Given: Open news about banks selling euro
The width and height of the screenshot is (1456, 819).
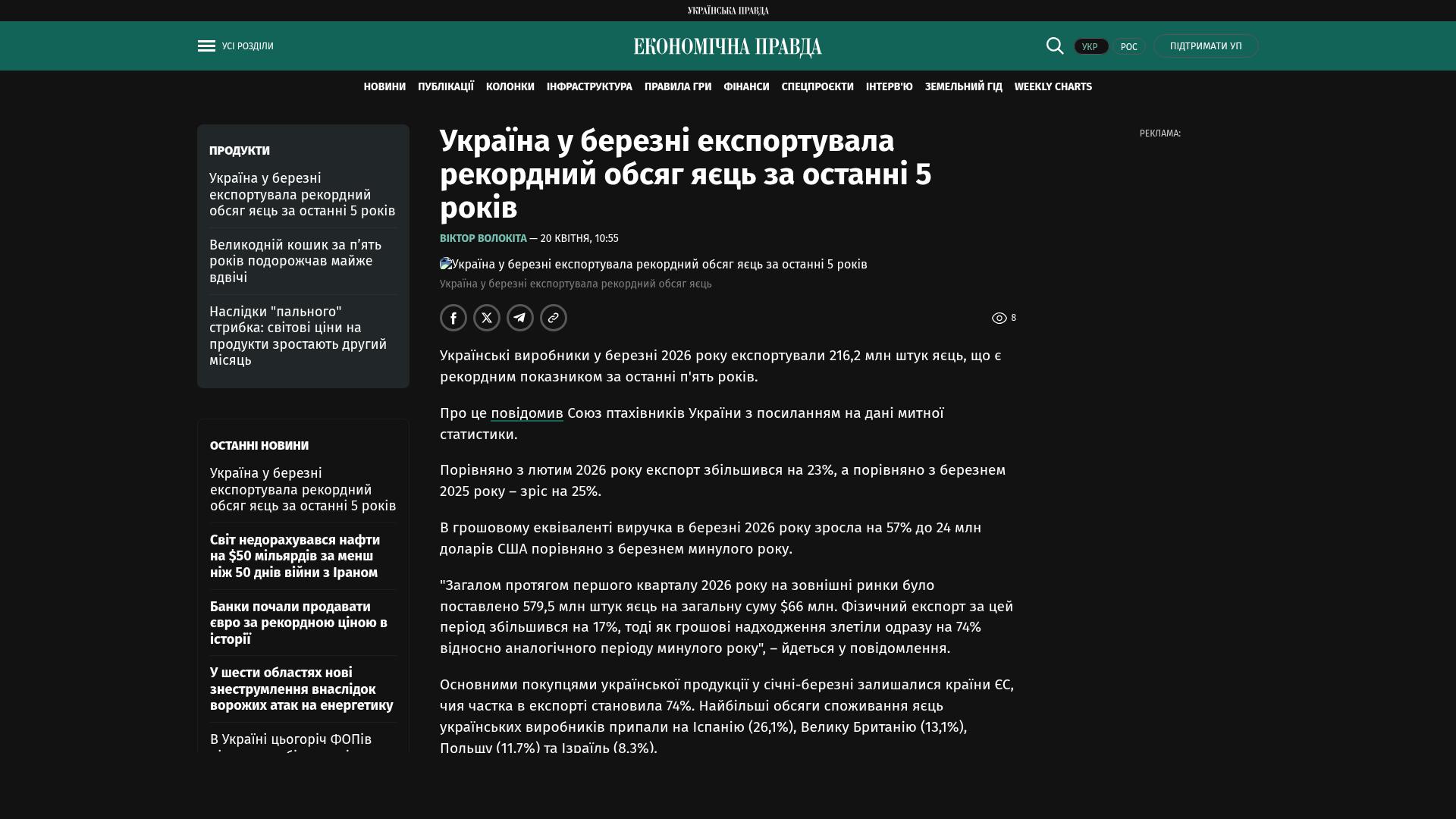Looking at the screenshot, I should (x=298, y=623).
